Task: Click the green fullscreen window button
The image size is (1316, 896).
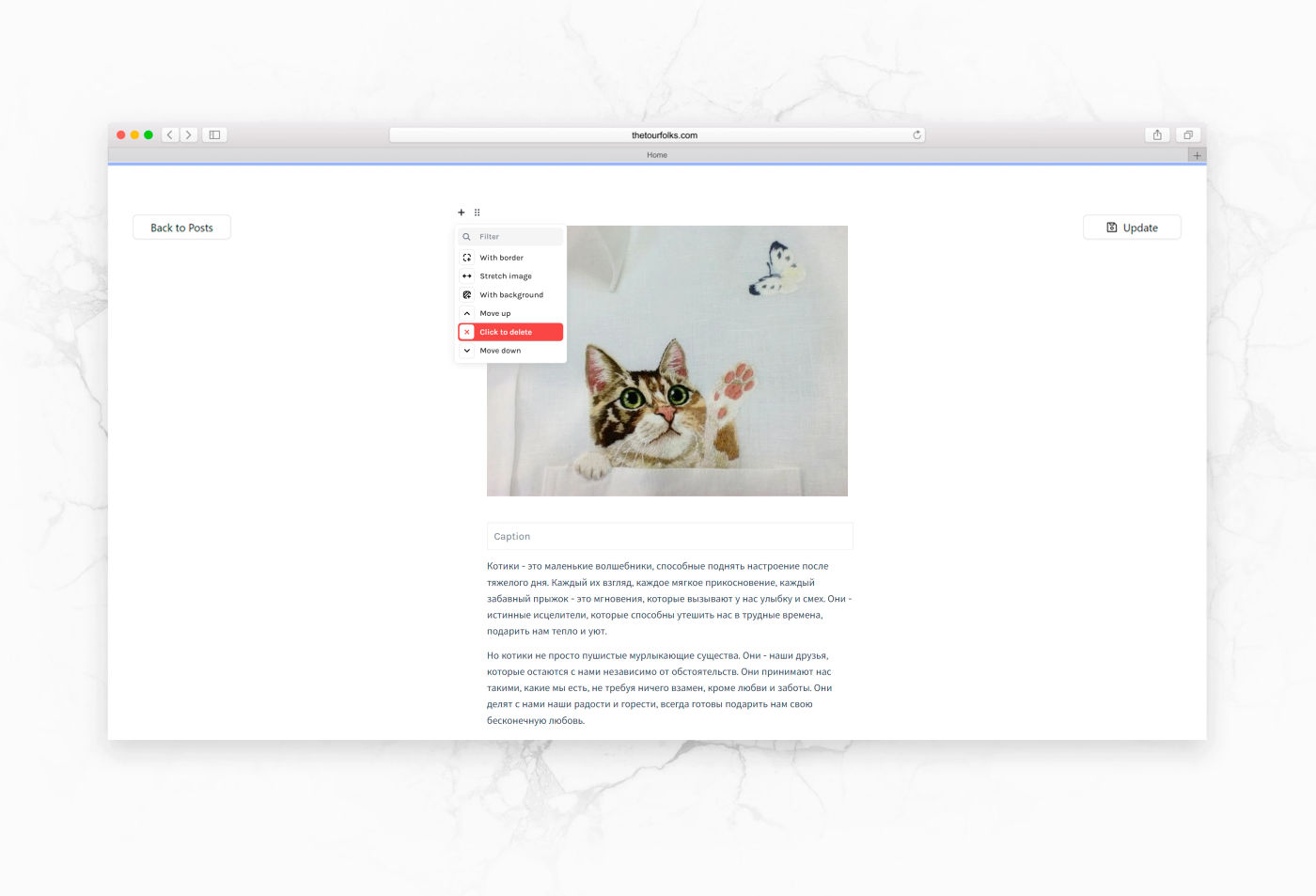Action: tap(149, 135)
